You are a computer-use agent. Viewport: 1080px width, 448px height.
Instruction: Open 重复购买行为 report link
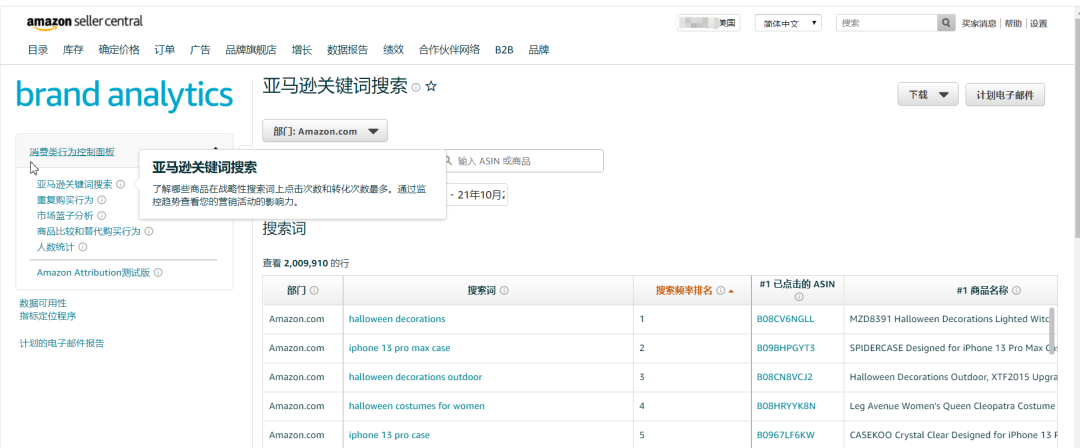[x=65, y=200]
